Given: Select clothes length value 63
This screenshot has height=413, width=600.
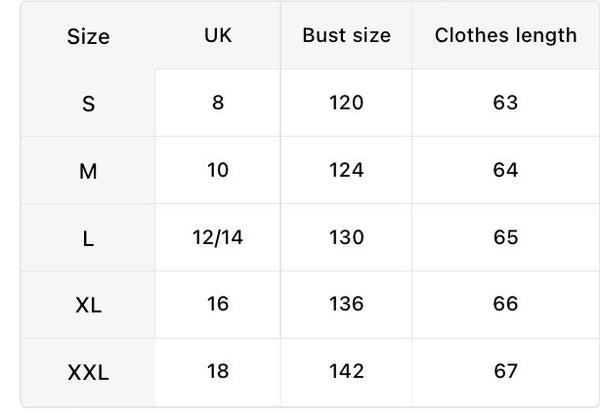Looking at the screenshot, I should point(505,102).
